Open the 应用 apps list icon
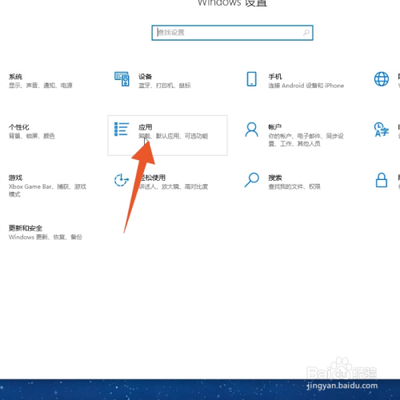 (122, 129)
